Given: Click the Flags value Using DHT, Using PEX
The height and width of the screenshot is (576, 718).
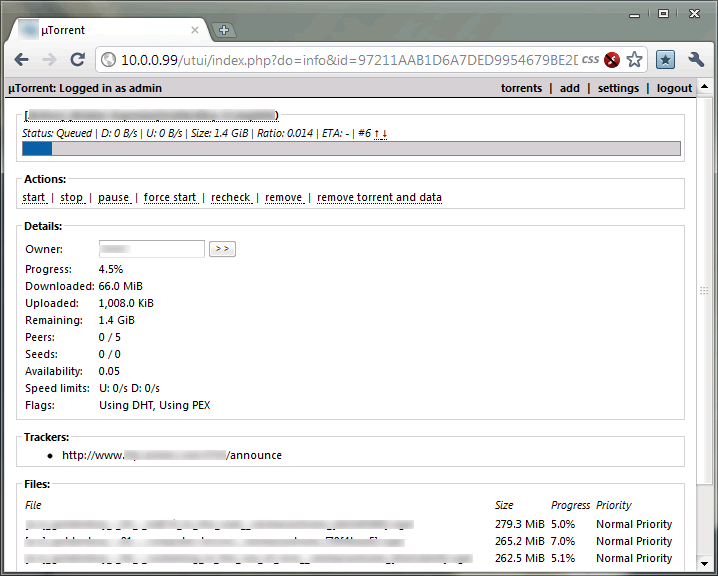Looking at the screenshot, I should pyautogui.click(x=155, y=405).
